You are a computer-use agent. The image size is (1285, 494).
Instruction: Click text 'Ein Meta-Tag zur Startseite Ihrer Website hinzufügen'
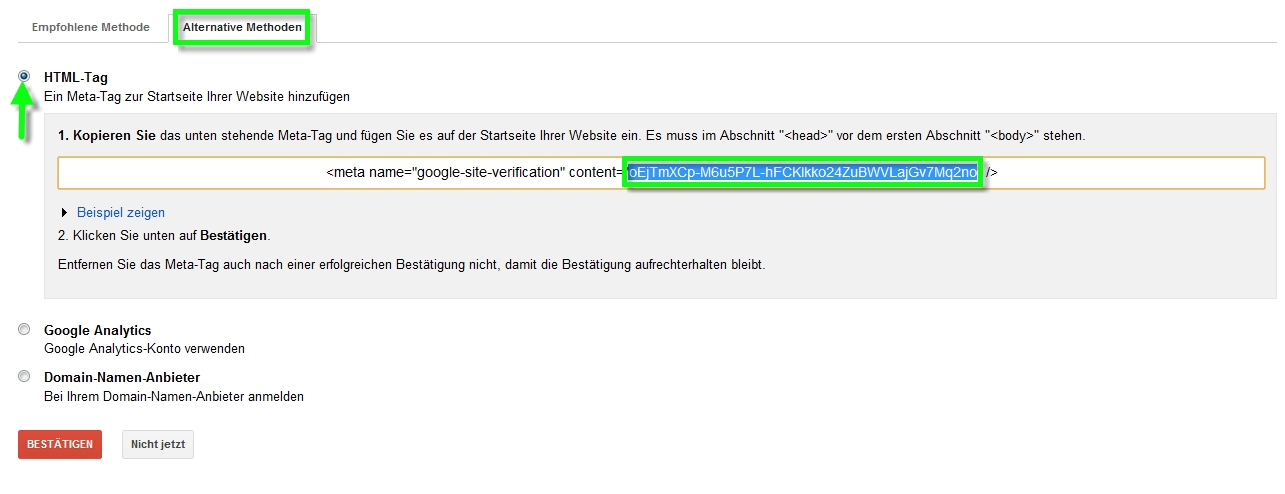pyautogui.click(x=197, y=97)
